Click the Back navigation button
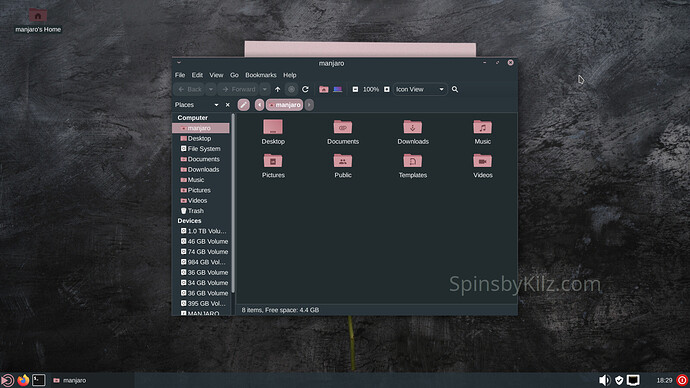Viewport: 690px width, 388px height. point(190,89)
